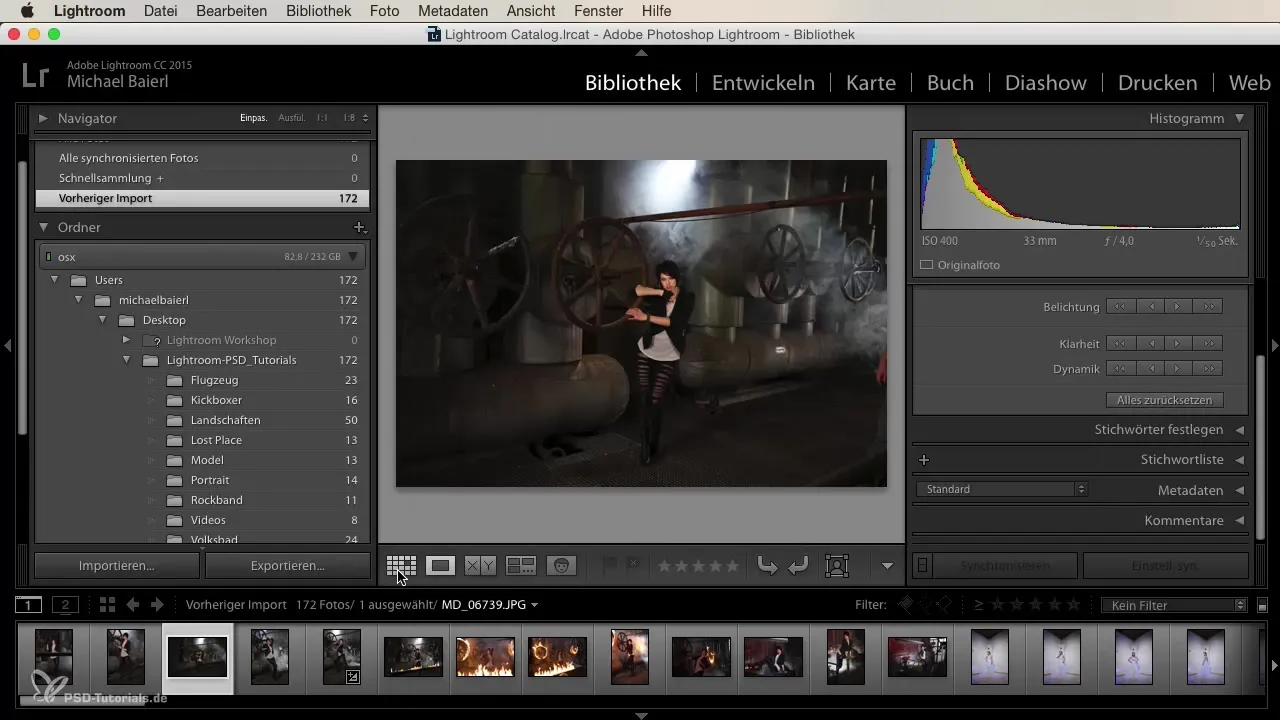Decrease Klarheit by a large step
The image size is (1280, 720).
1120,343
